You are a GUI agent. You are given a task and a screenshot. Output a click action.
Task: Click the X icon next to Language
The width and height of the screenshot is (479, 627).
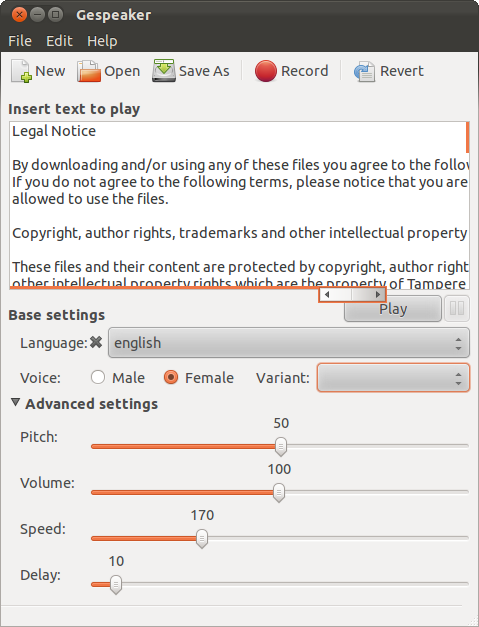click(96, 342)
